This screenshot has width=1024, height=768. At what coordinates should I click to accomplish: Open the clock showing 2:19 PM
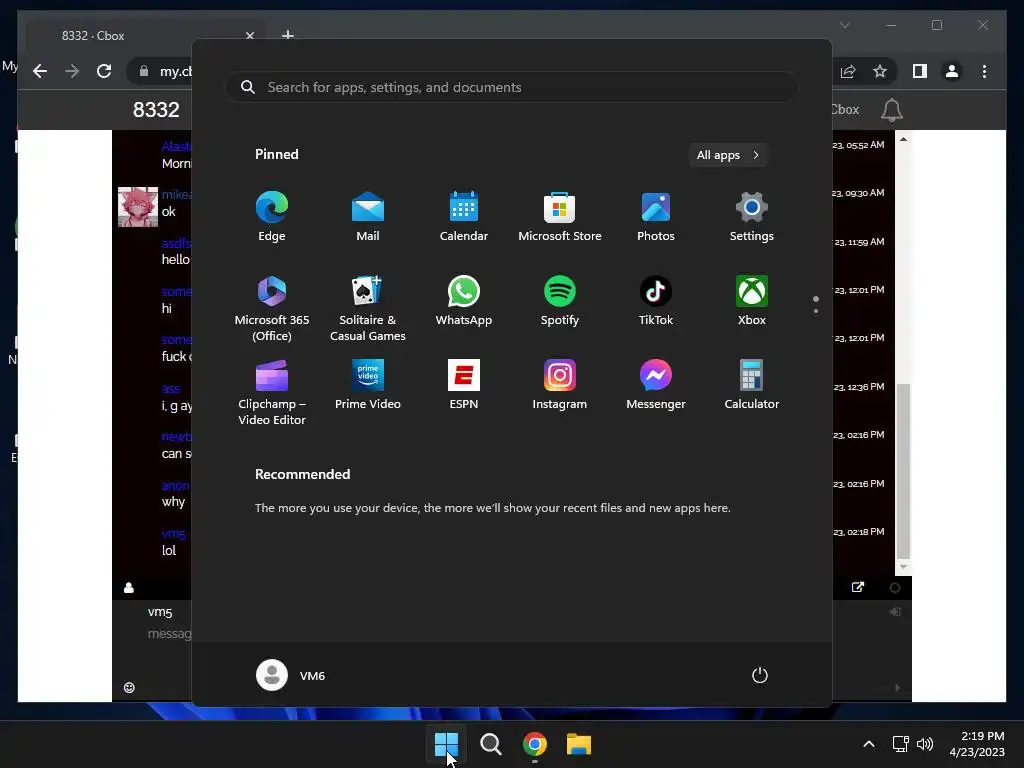[x=977, y=744]
